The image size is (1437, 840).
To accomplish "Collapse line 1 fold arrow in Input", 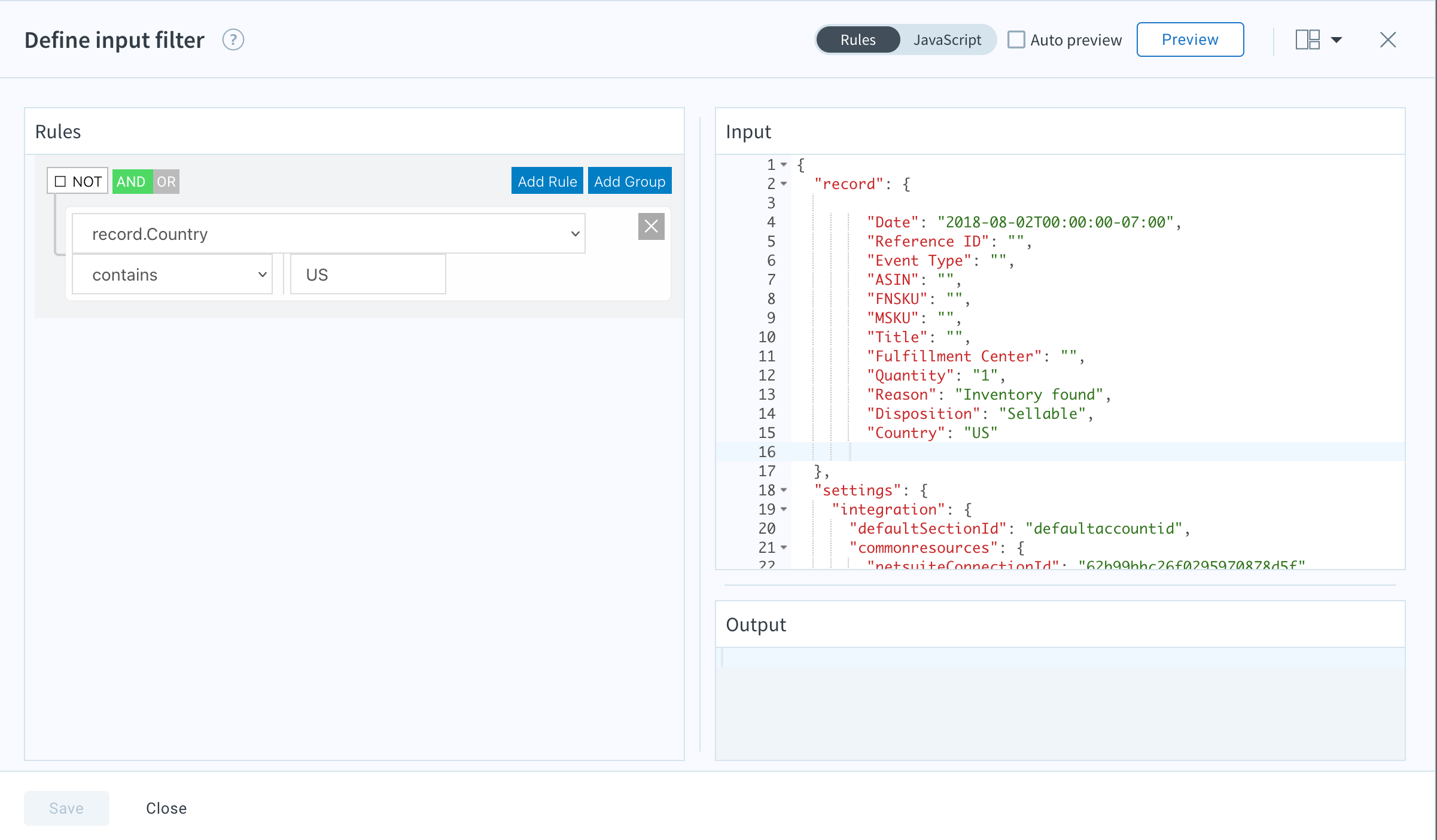I will 784,165.
